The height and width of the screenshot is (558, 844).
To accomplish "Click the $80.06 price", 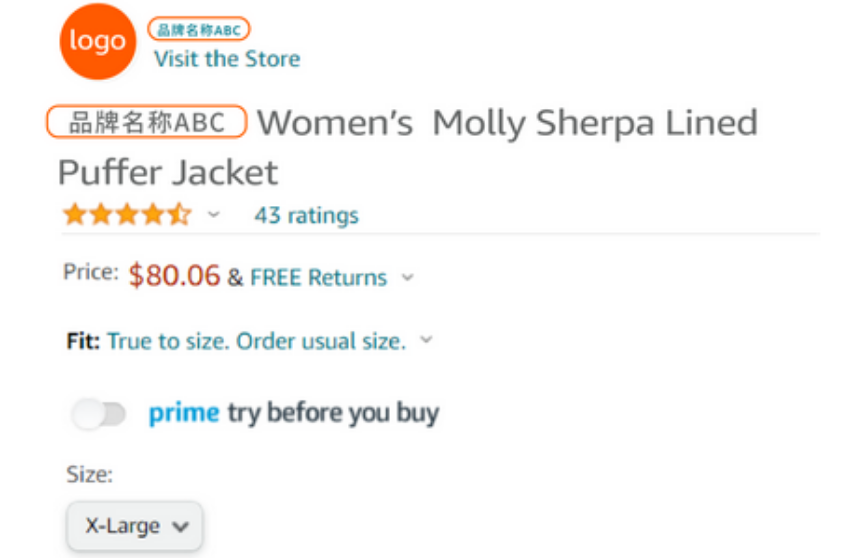I will click(x=174, y=276).
